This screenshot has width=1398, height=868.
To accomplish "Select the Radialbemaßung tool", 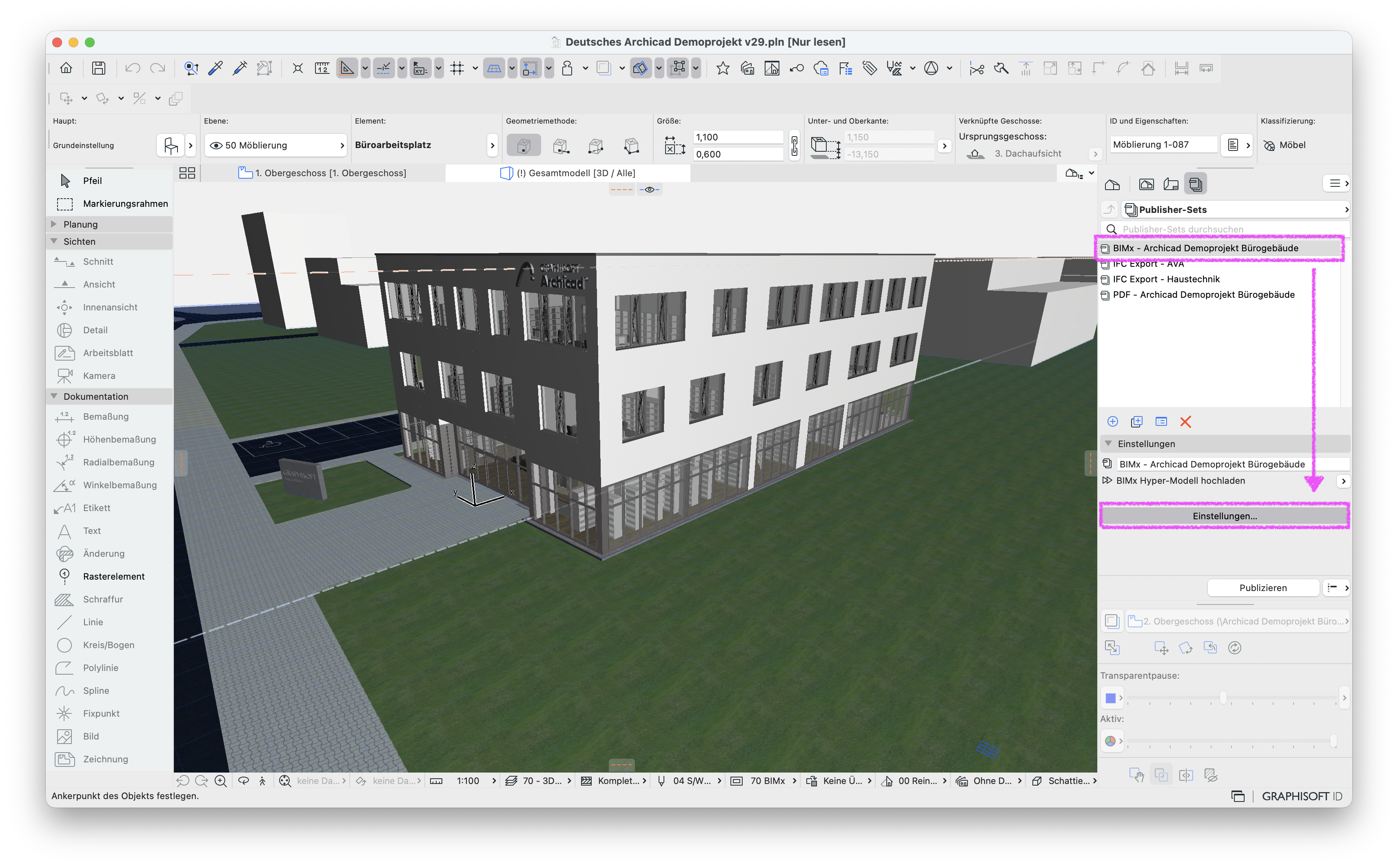I will coord(109,463).
